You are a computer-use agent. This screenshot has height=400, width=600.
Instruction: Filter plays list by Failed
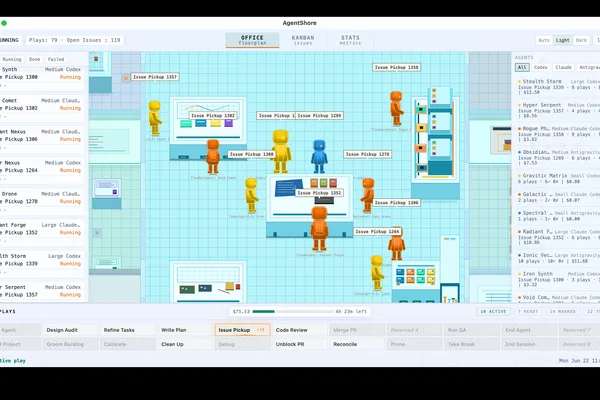point(56,59)
